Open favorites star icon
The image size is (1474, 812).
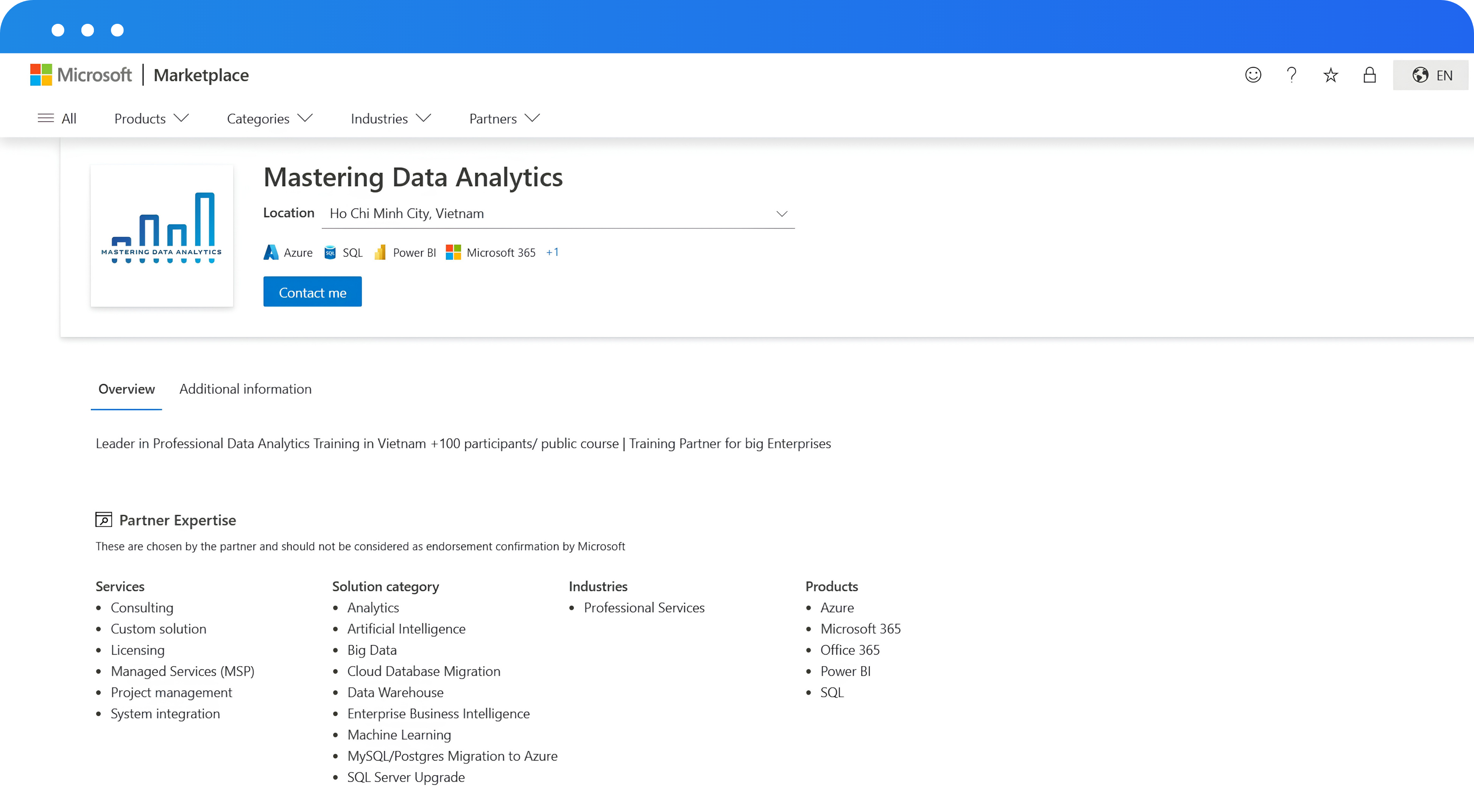point(1331,75)
